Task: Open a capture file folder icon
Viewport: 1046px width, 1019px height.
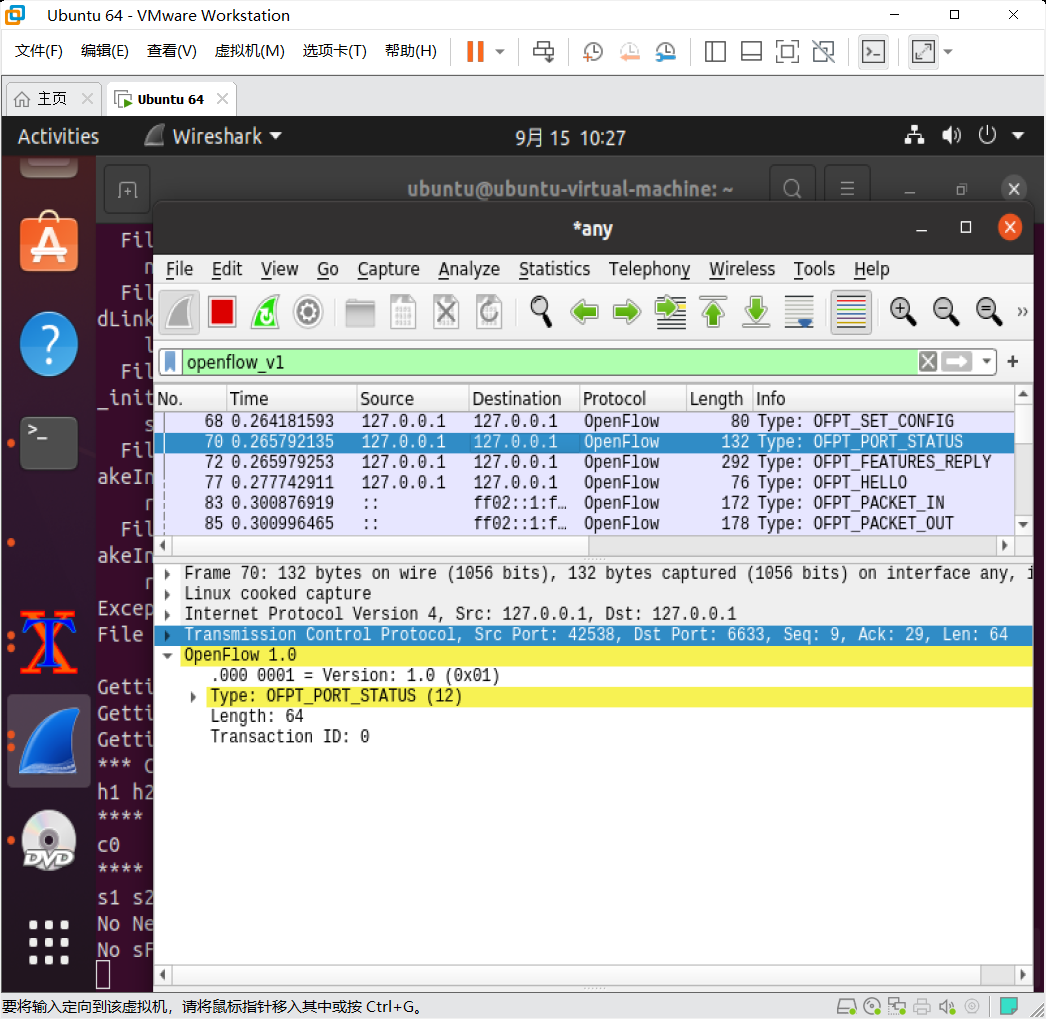Action: [360, 312]
